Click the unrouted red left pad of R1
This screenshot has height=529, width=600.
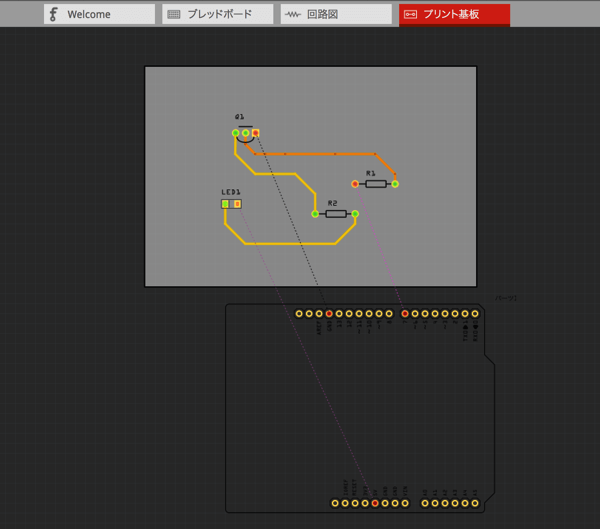coord(355,184)
